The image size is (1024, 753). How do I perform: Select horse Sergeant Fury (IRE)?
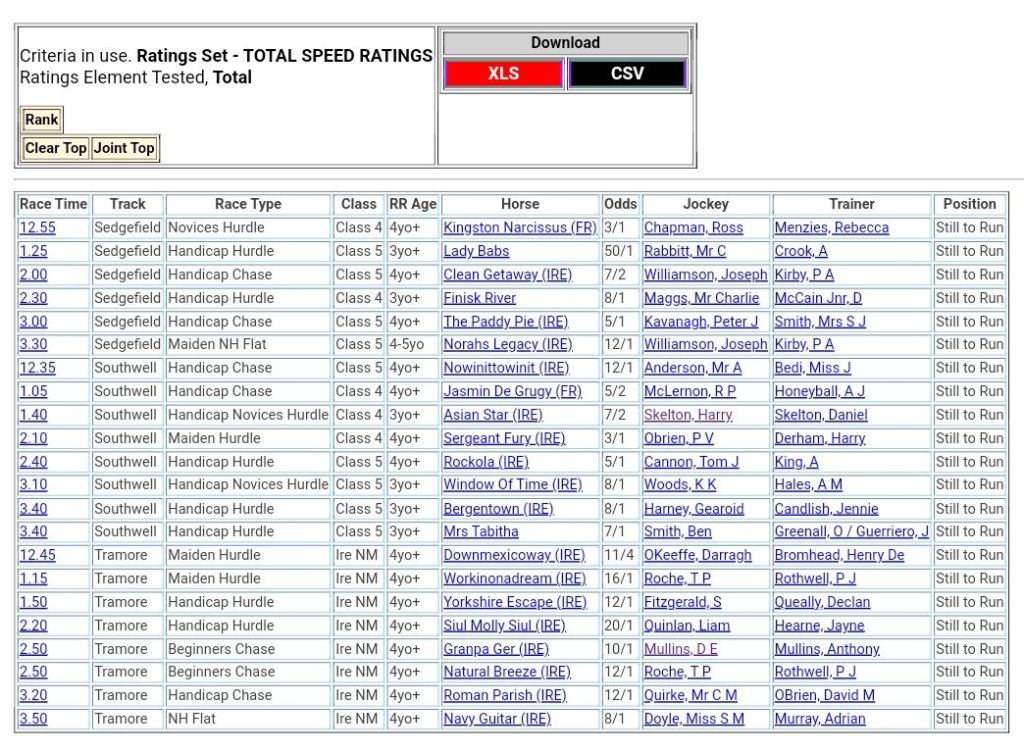pyautogui.click(x=504, y=439)
